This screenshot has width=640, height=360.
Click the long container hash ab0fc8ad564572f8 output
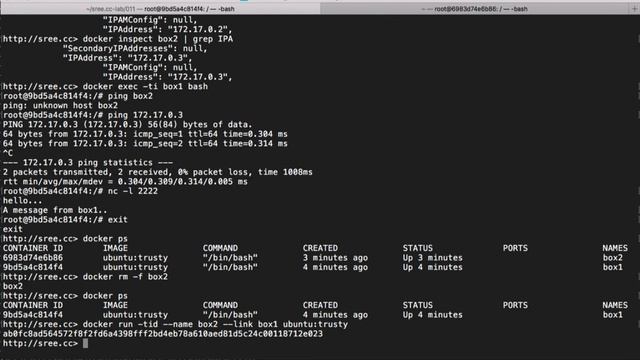point(162,334)
